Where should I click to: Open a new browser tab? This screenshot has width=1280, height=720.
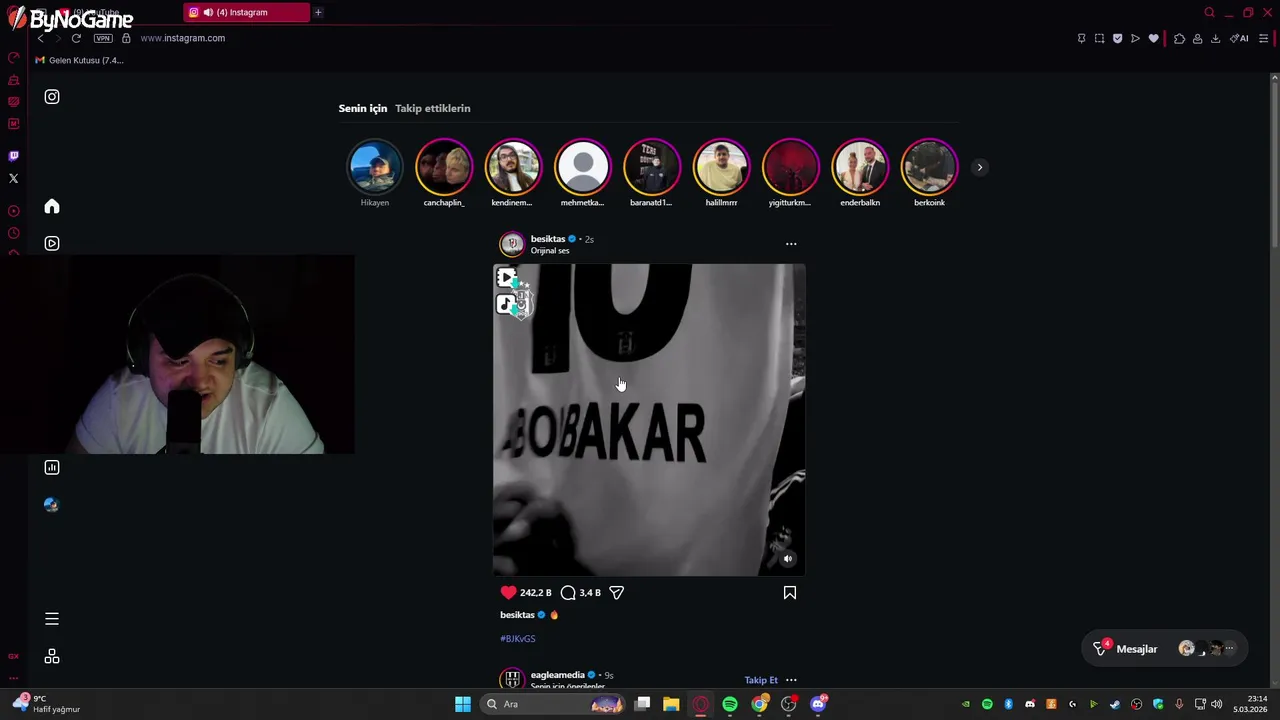(318, 12)
